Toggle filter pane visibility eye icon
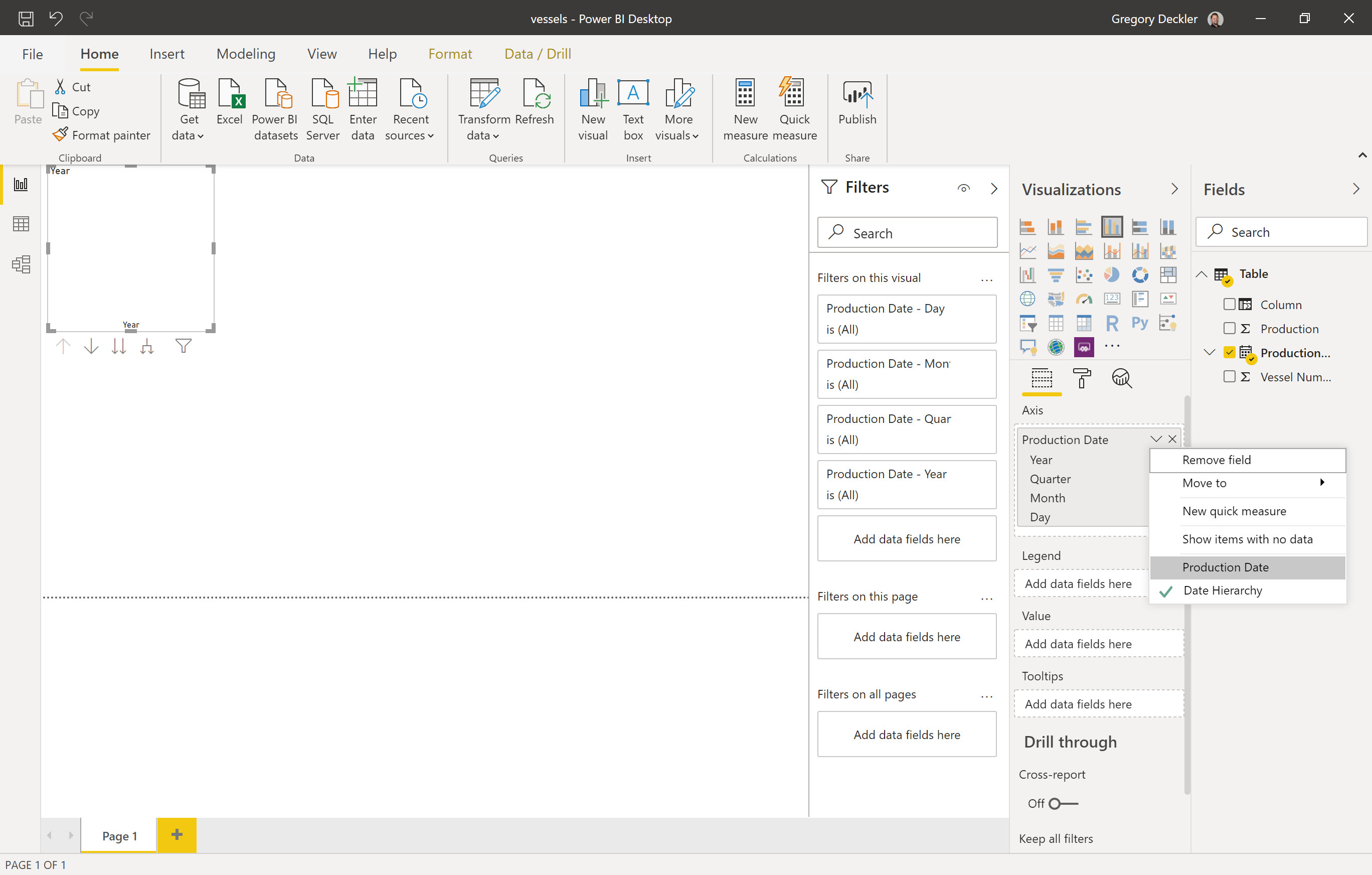This screenshot has width=1372, height=875. [x=963, y=188]
